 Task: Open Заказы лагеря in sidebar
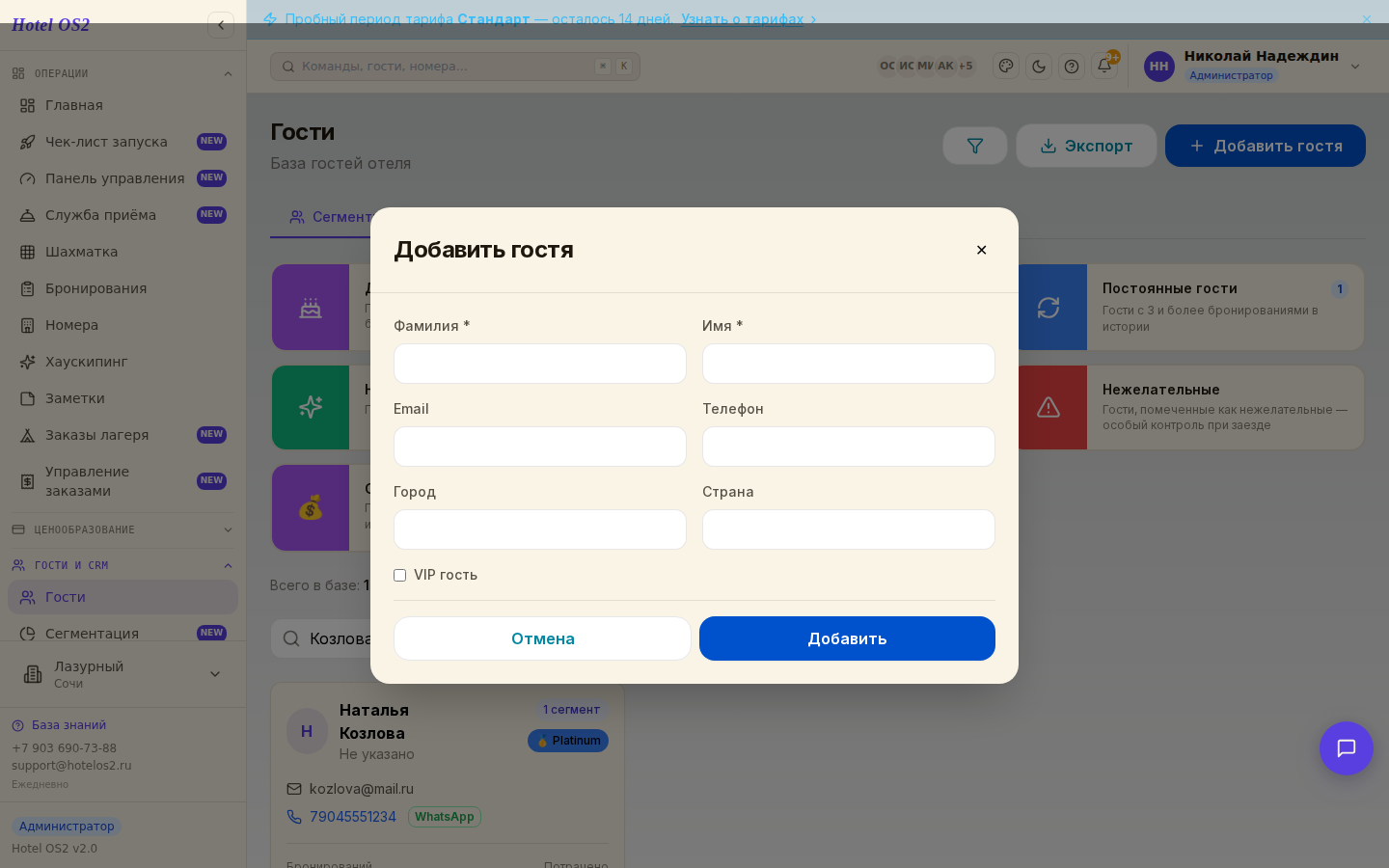[x=123, y=435]
